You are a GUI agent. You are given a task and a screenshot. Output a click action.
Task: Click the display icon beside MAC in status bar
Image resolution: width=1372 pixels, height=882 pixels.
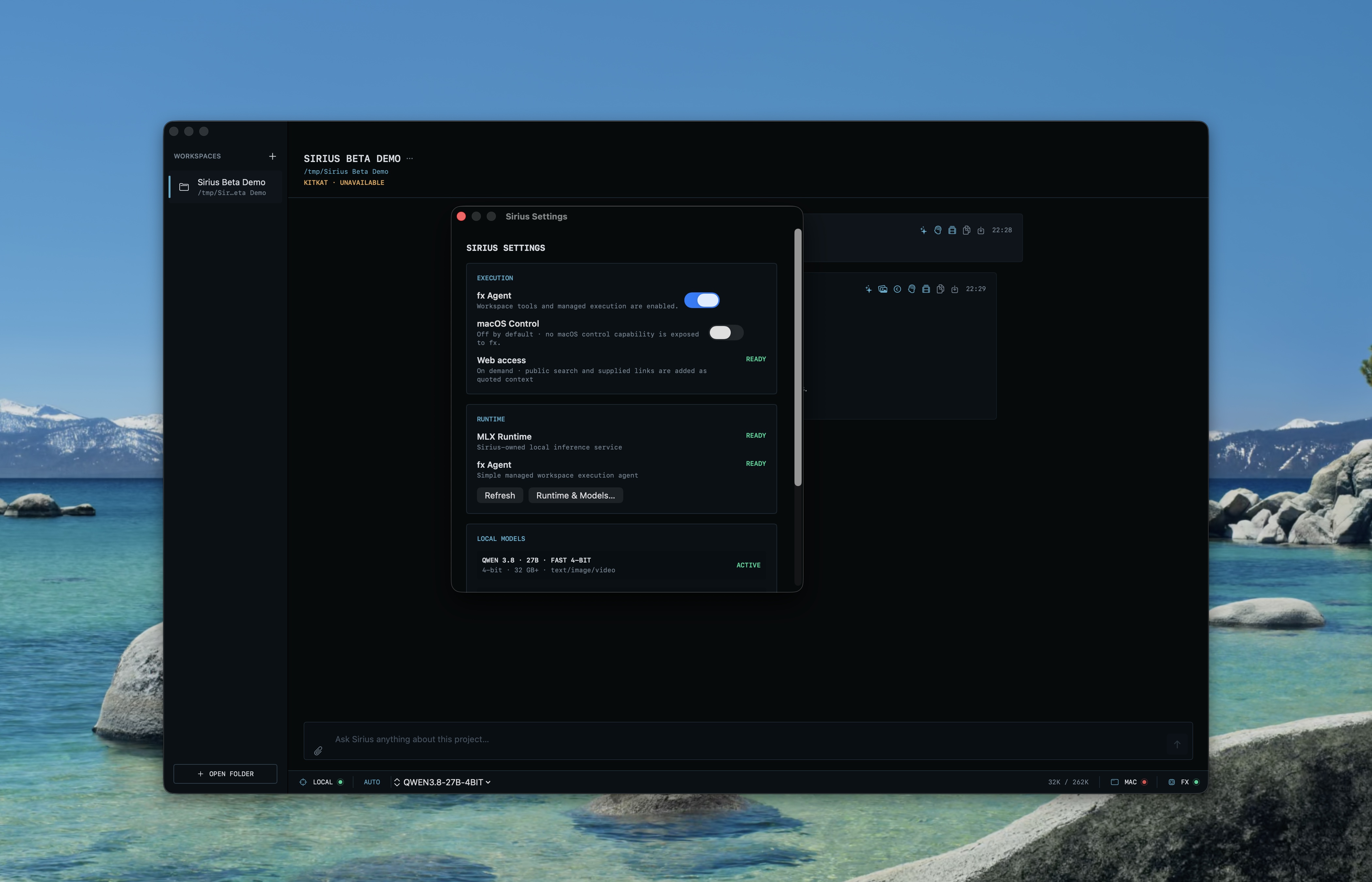coord(1114,782)
